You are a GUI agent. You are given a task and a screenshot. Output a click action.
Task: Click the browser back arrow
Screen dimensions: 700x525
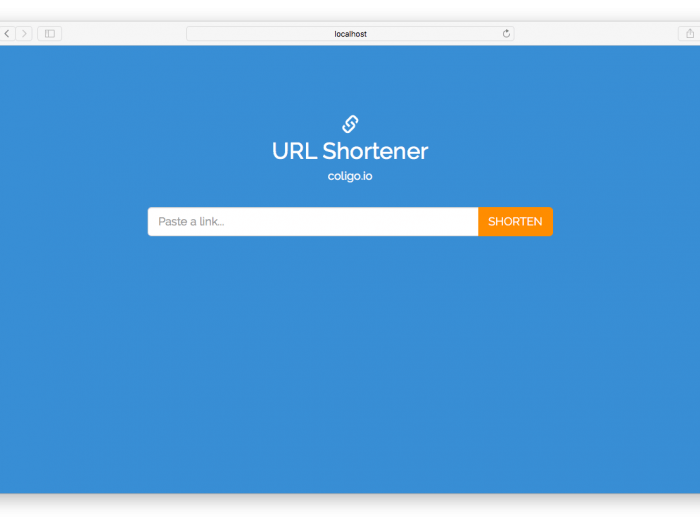(7, 33)
